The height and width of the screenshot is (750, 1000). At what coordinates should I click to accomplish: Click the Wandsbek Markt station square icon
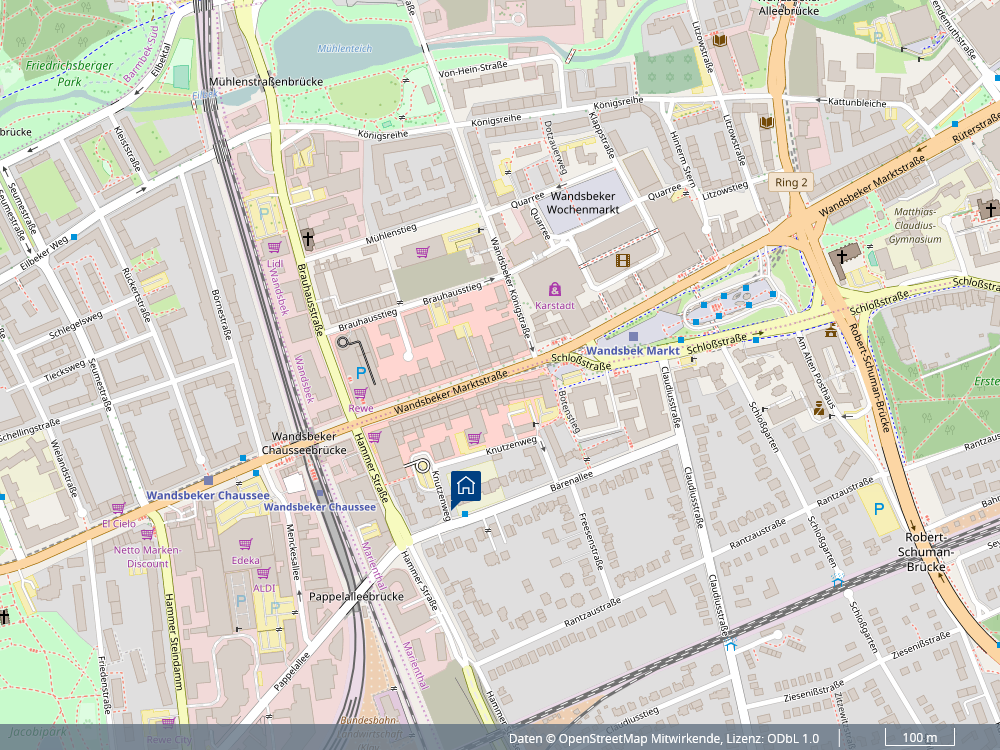pyautogui.click(x=633, y=337)
